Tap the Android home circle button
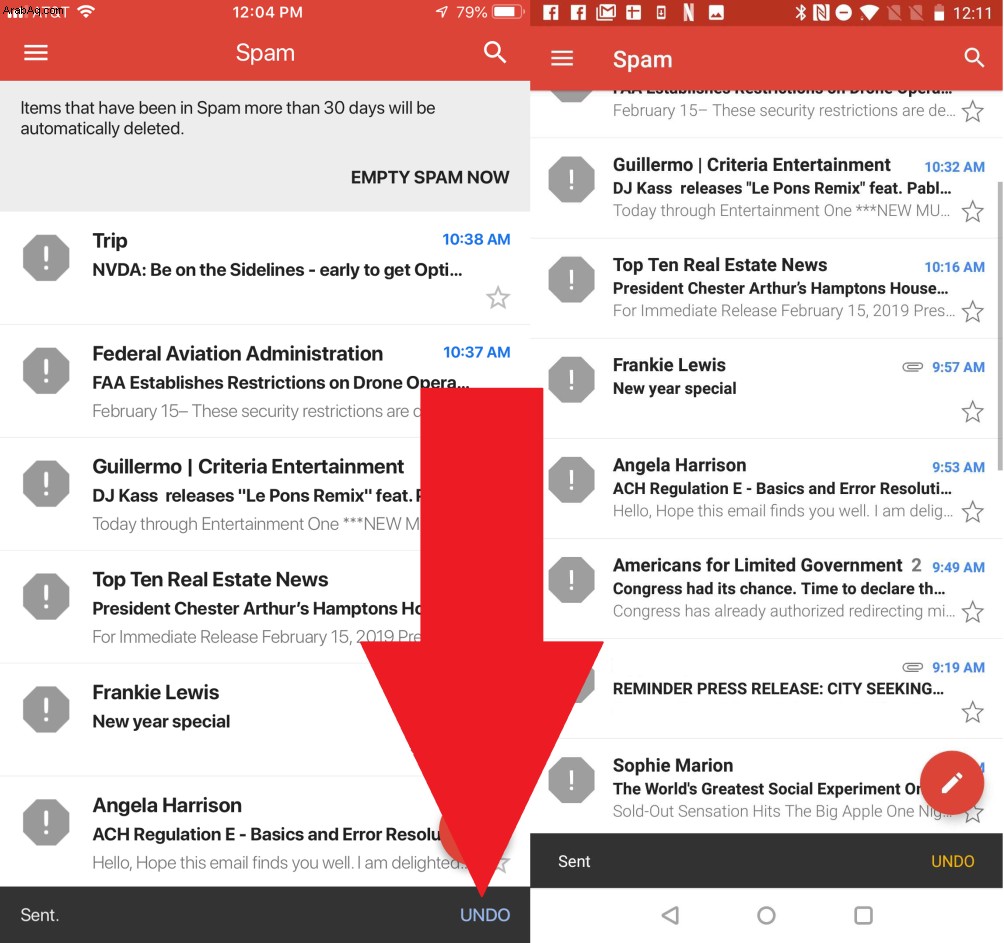The width and height of the screenshot is (1004, 943). [x=766, y=915]
